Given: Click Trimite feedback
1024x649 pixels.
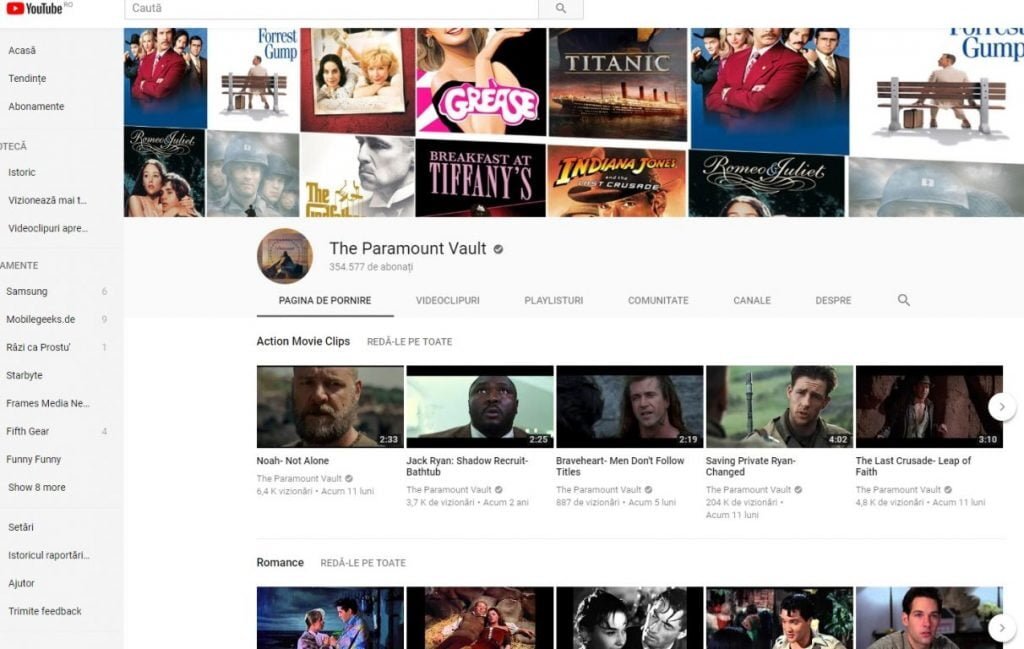Looking at the screenshot, I should pos(45,612).
